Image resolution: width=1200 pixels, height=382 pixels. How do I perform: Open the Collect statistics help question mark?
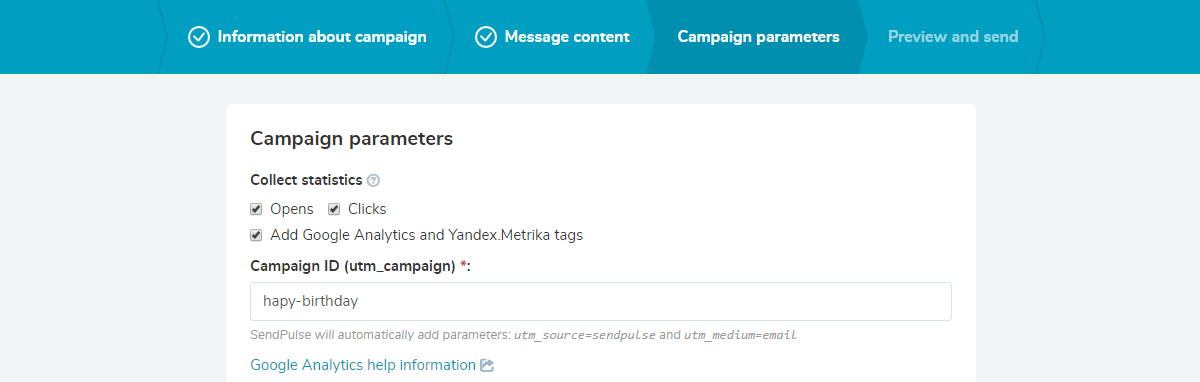(373, 181)
